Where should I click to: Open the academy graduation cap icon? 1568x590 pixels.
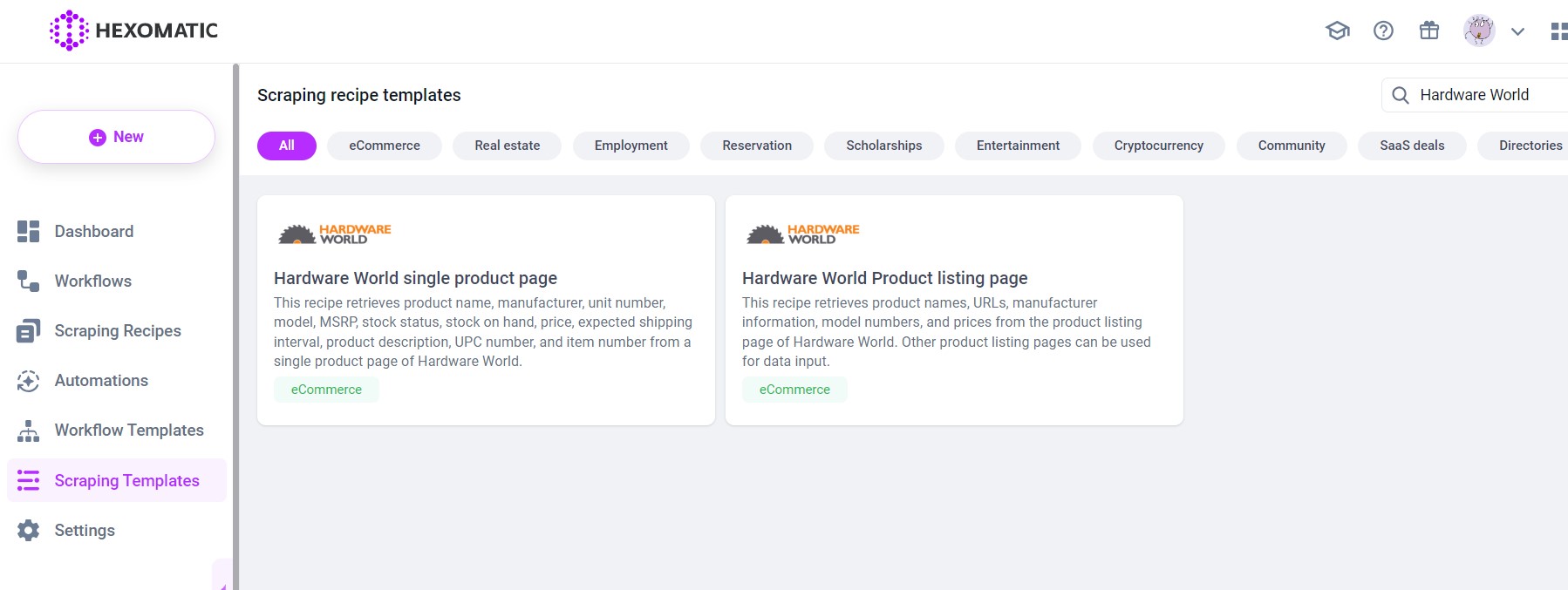click(x=1337, y=31)
